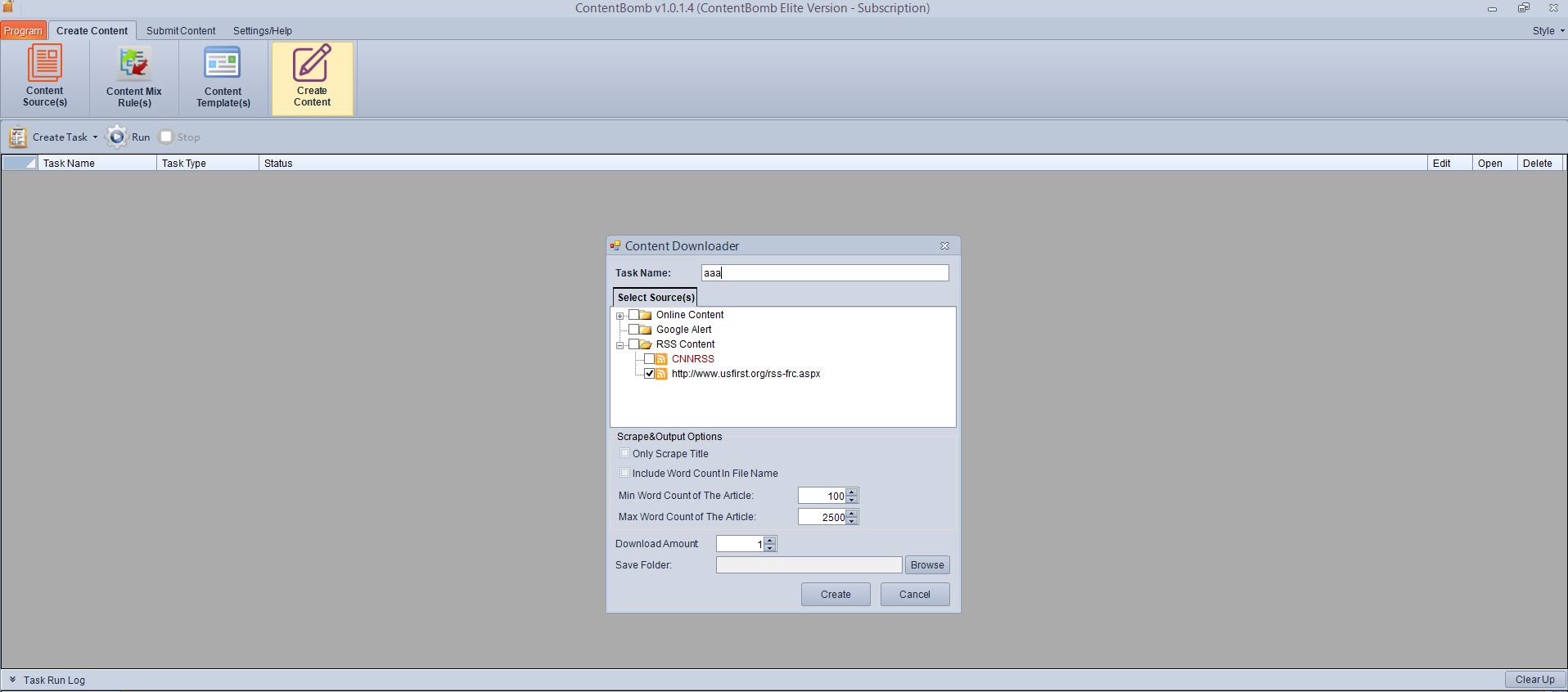Image resolution: width=1568 pixels, height=692 pixels.
Task: Click the Task Name input field
Action: coord(824,273)
